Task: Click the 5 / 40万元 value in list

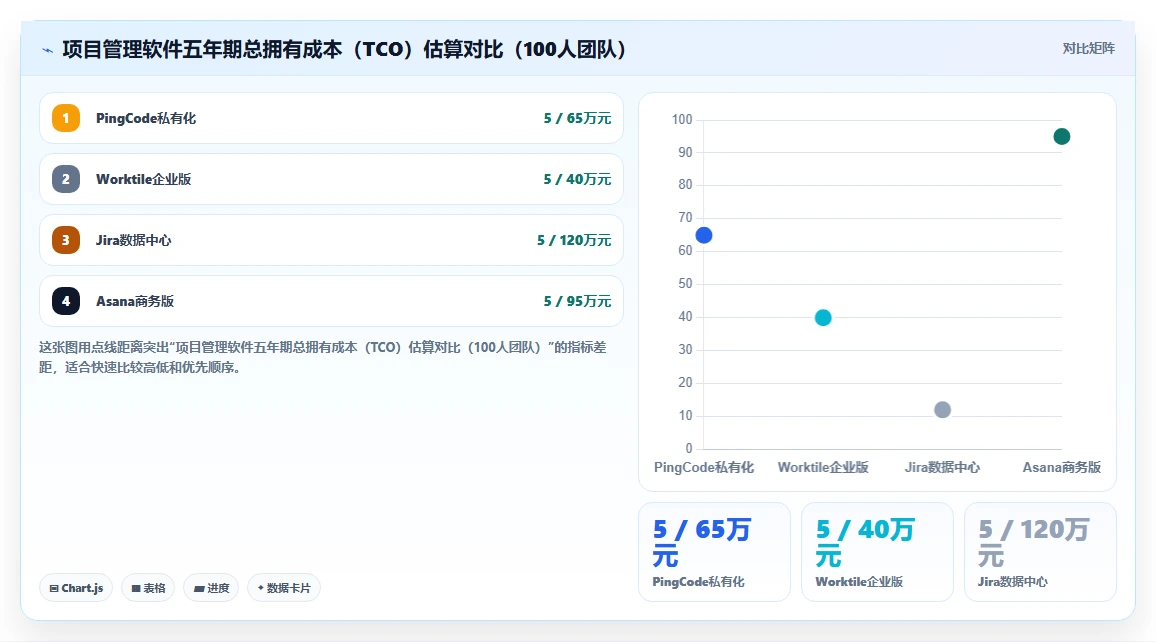Action: 577,179
